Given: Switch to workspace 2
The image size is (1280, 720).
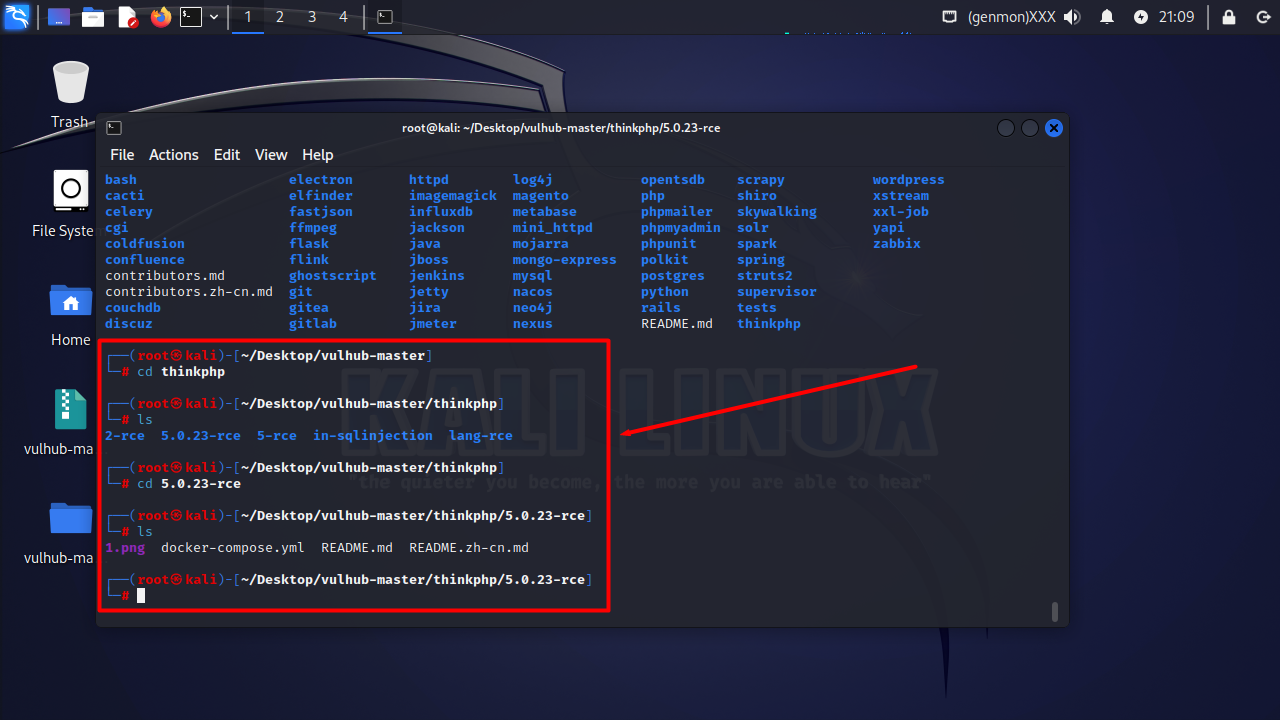Looking at the screenshot, I should click(280, 17).
